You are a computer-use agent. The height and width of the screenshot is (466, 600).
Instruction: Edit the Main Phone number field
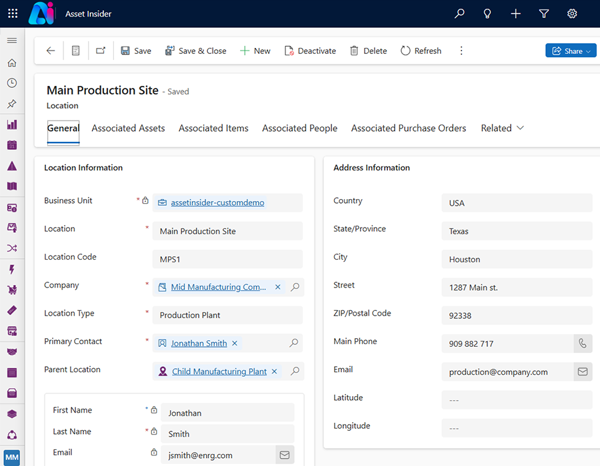point(507,344)
